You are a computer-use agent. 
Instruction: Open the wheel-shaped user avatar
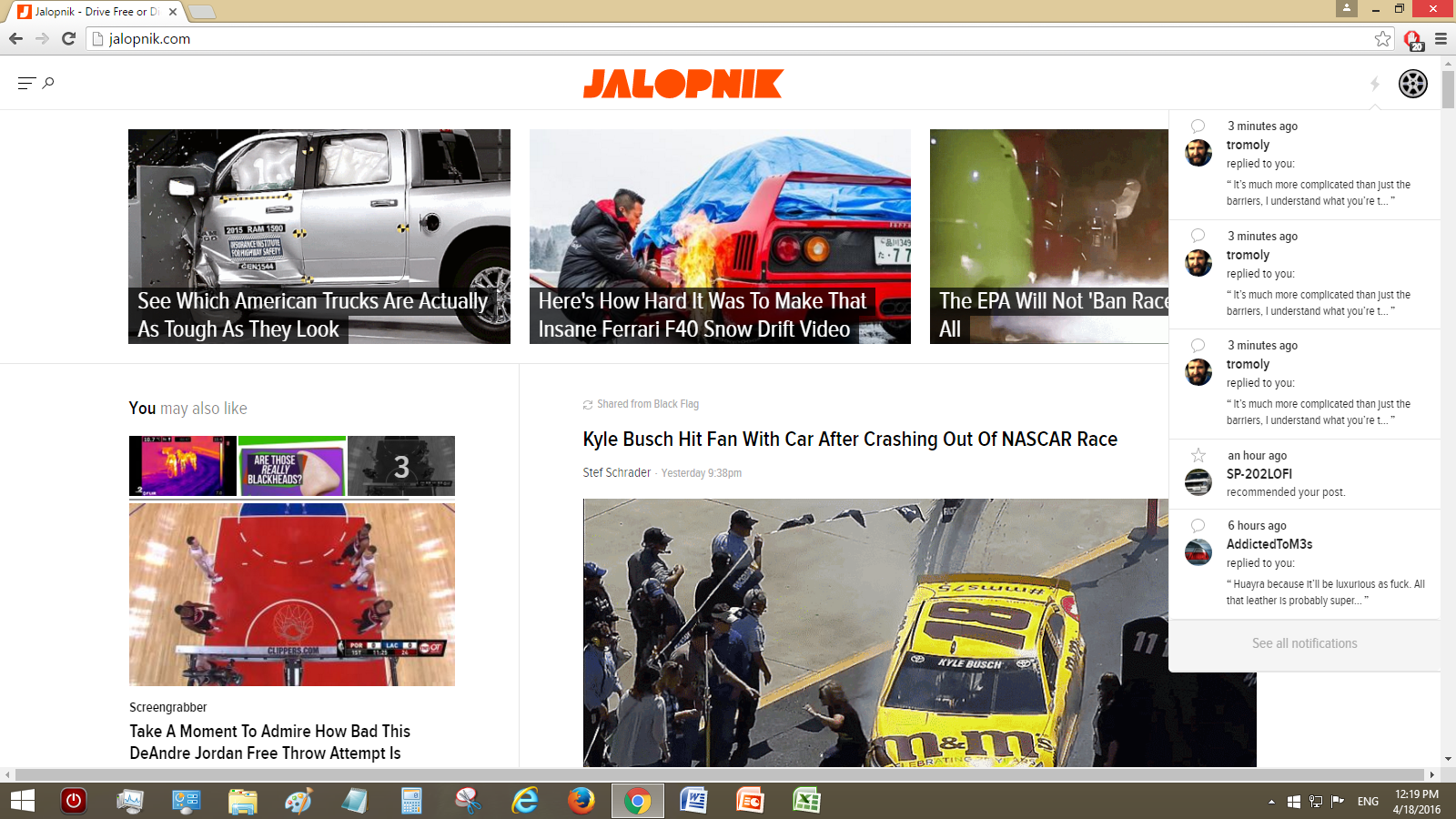[1413, 84]
